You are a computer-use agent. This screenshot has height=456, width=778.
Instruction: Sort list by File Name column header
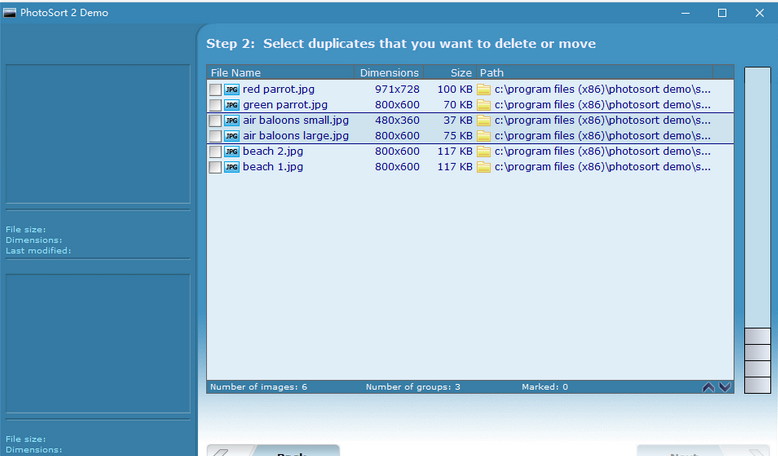pos(280,72)
